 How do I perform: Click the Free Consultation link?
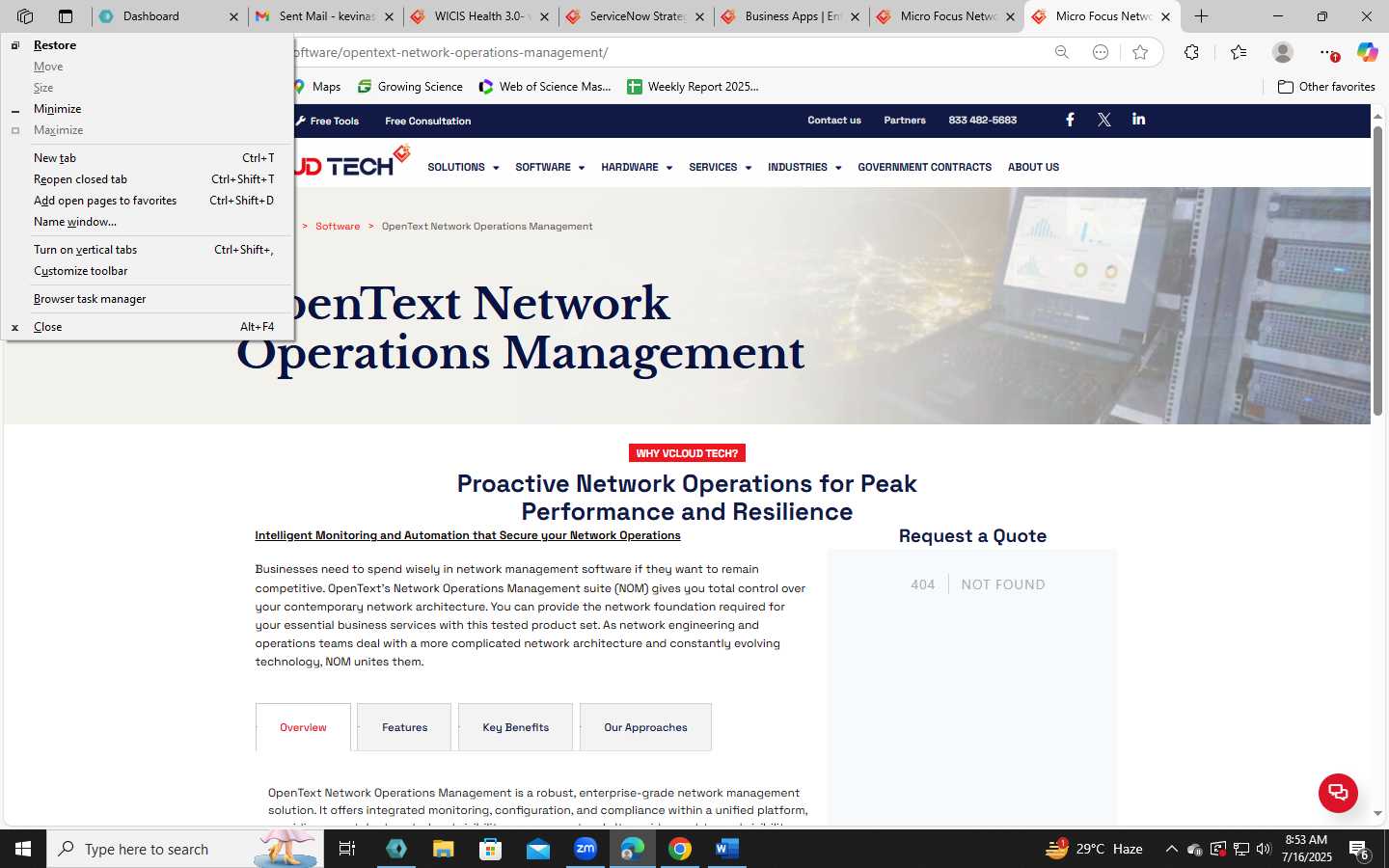click(x=427, y=121)
